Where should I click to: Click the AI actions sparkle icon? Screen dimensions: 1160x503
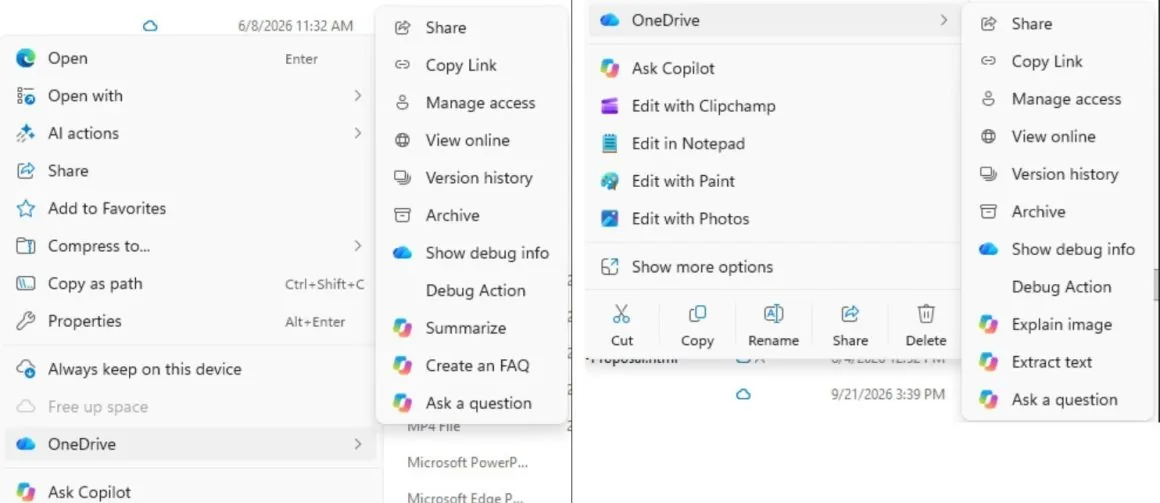pyautogui.click(x=26, y=134)
